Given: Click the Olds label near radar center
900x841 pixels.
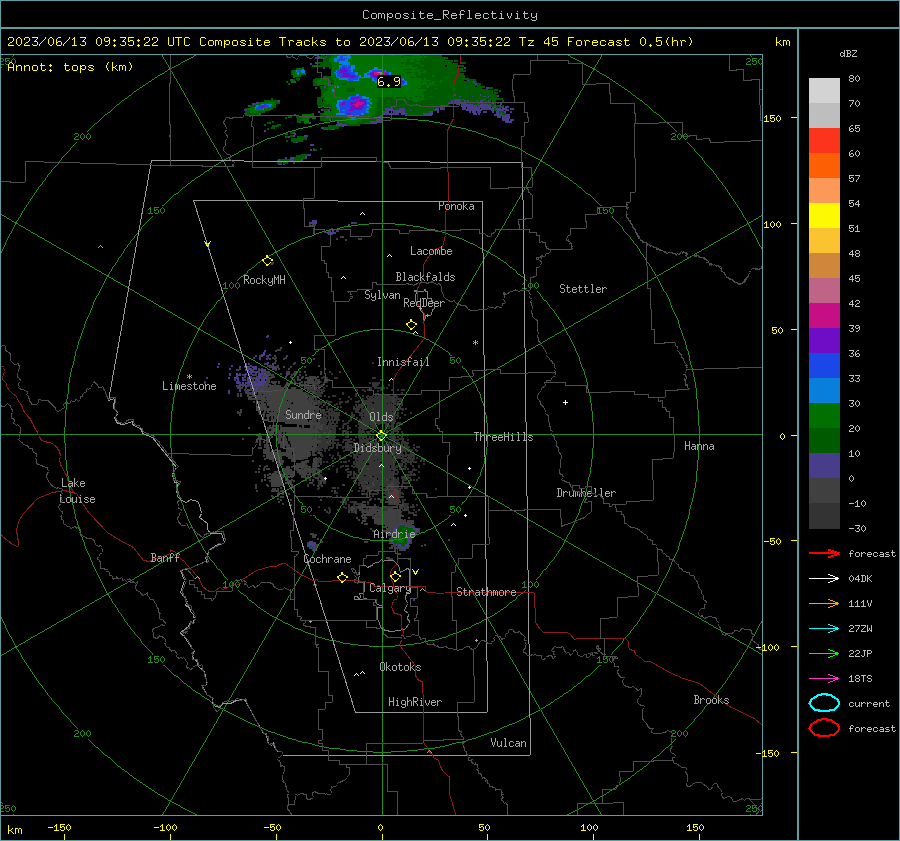Looking at the screenshot, I should click(x=381, y=417).
